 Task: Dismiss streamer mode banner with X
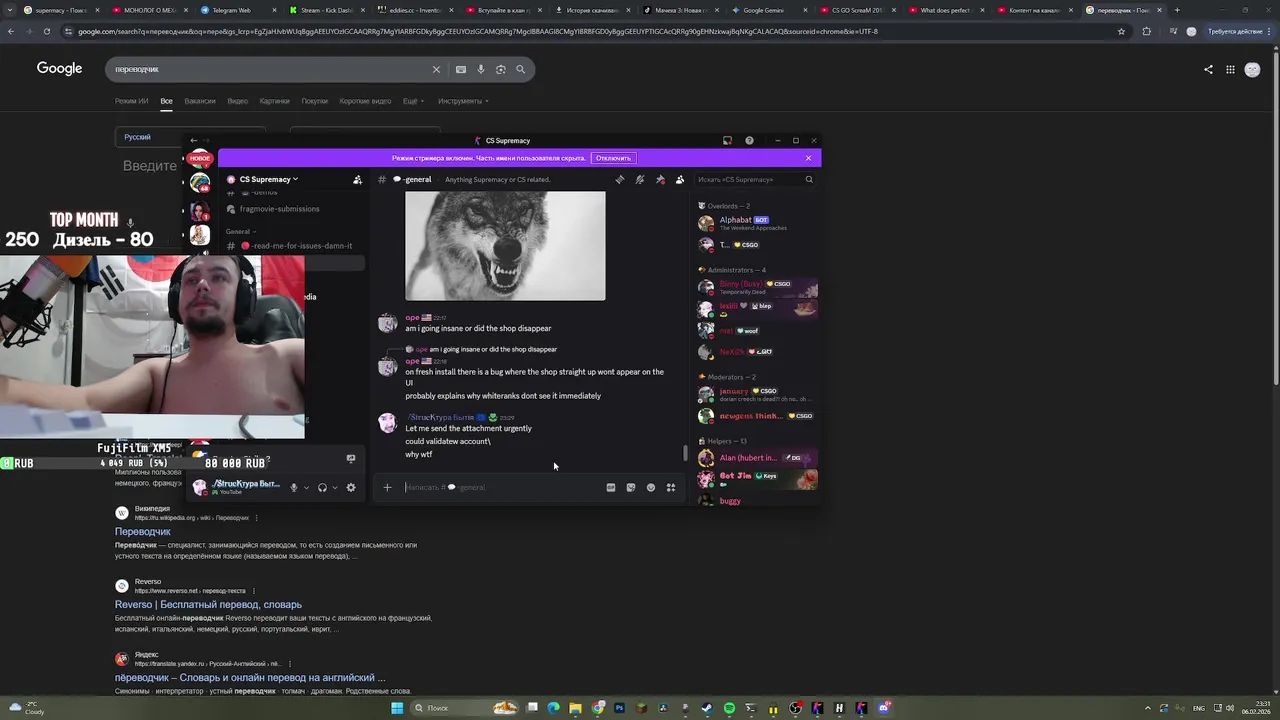point(808,158)
